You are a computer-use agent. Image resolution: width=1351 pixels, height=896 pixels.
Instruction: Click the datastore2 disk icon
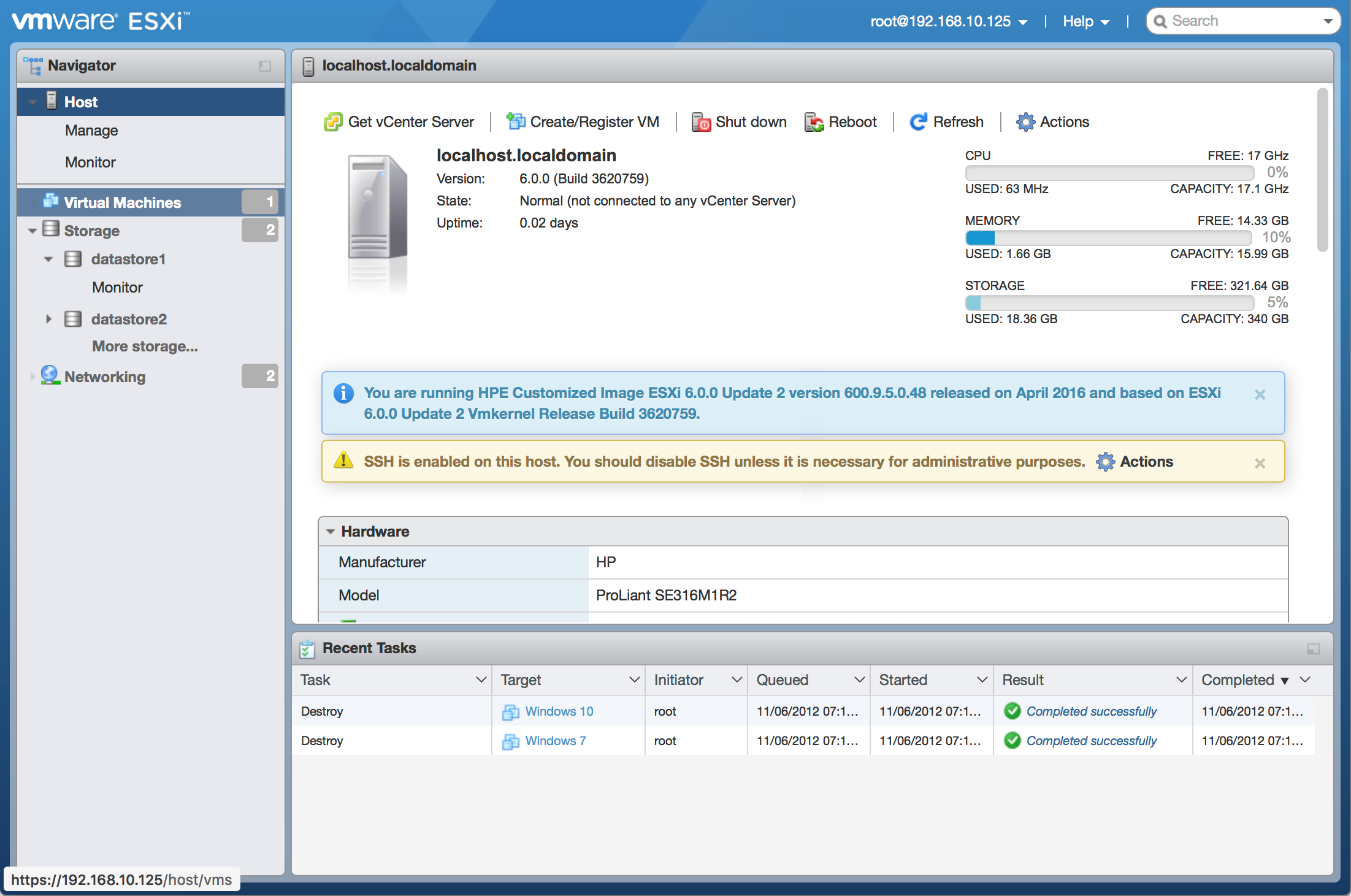click(x=73, y=319)
